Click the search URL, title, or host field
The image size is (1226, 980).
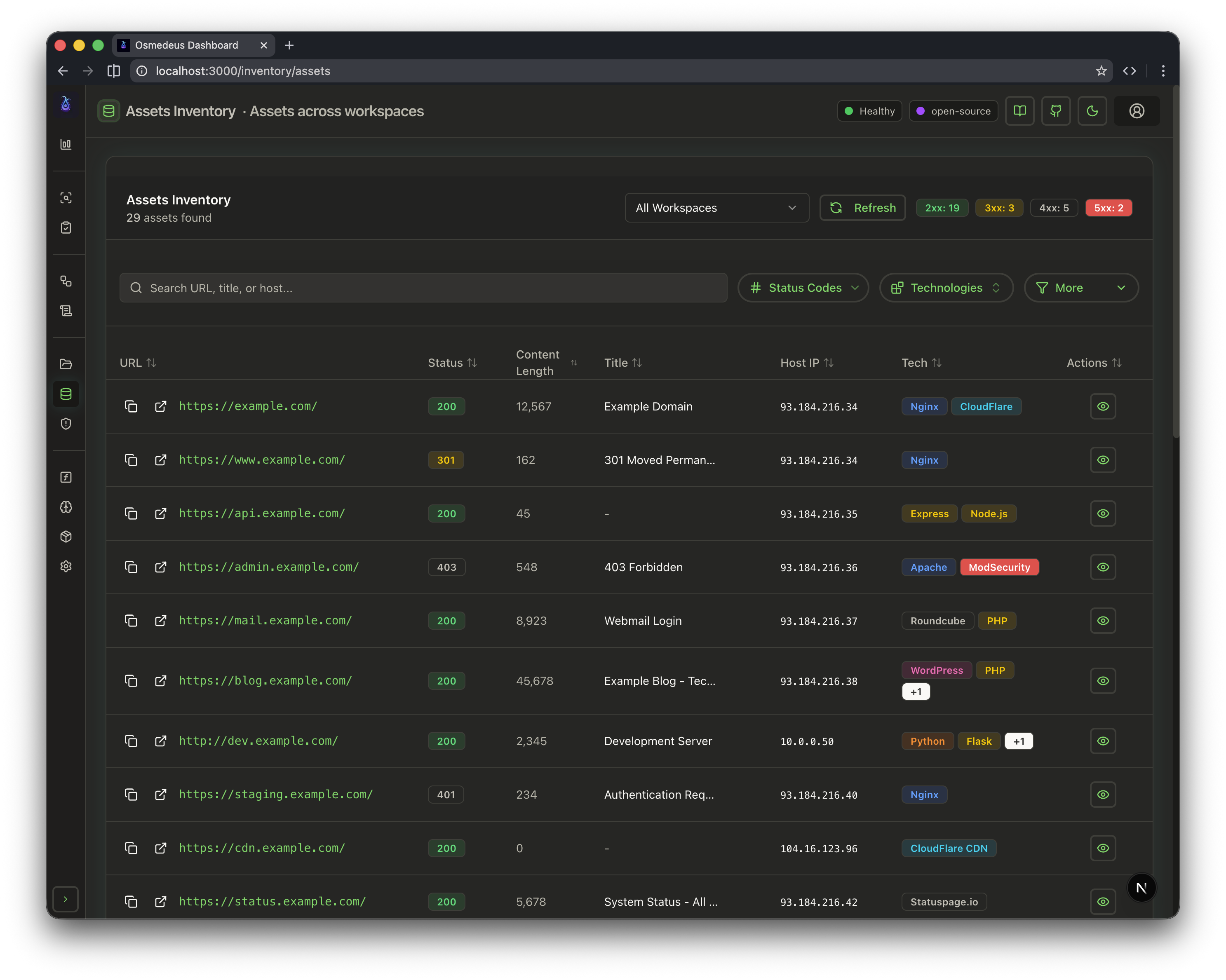pyautogui.click(x=423, y=288)
